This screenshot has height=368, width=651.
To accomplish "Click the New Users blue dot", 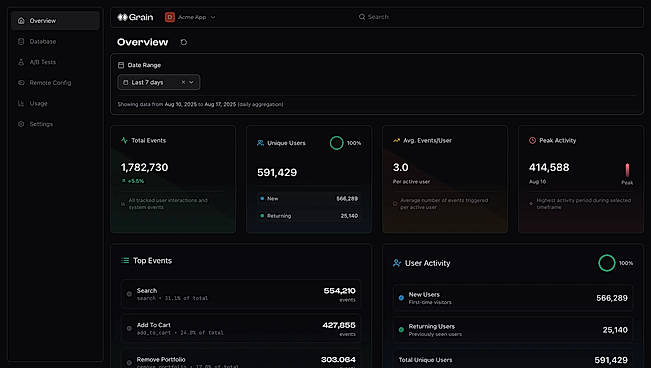I will (x=401, y=298).
